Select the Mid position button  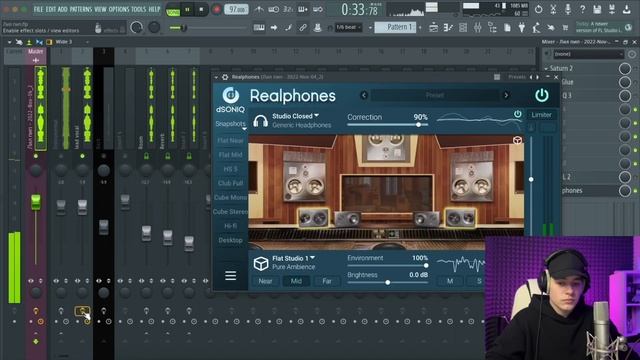(296, 281)
